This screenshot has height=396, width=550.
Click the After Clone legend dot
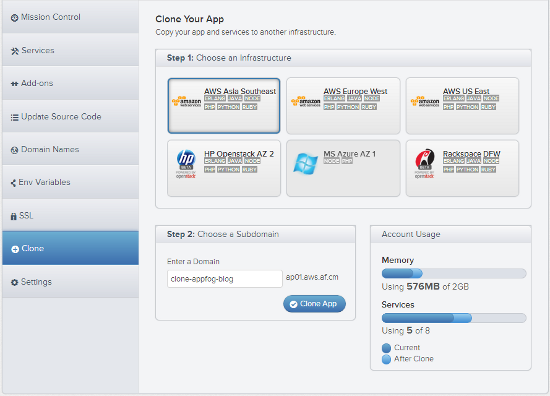(x=386, y=359)
